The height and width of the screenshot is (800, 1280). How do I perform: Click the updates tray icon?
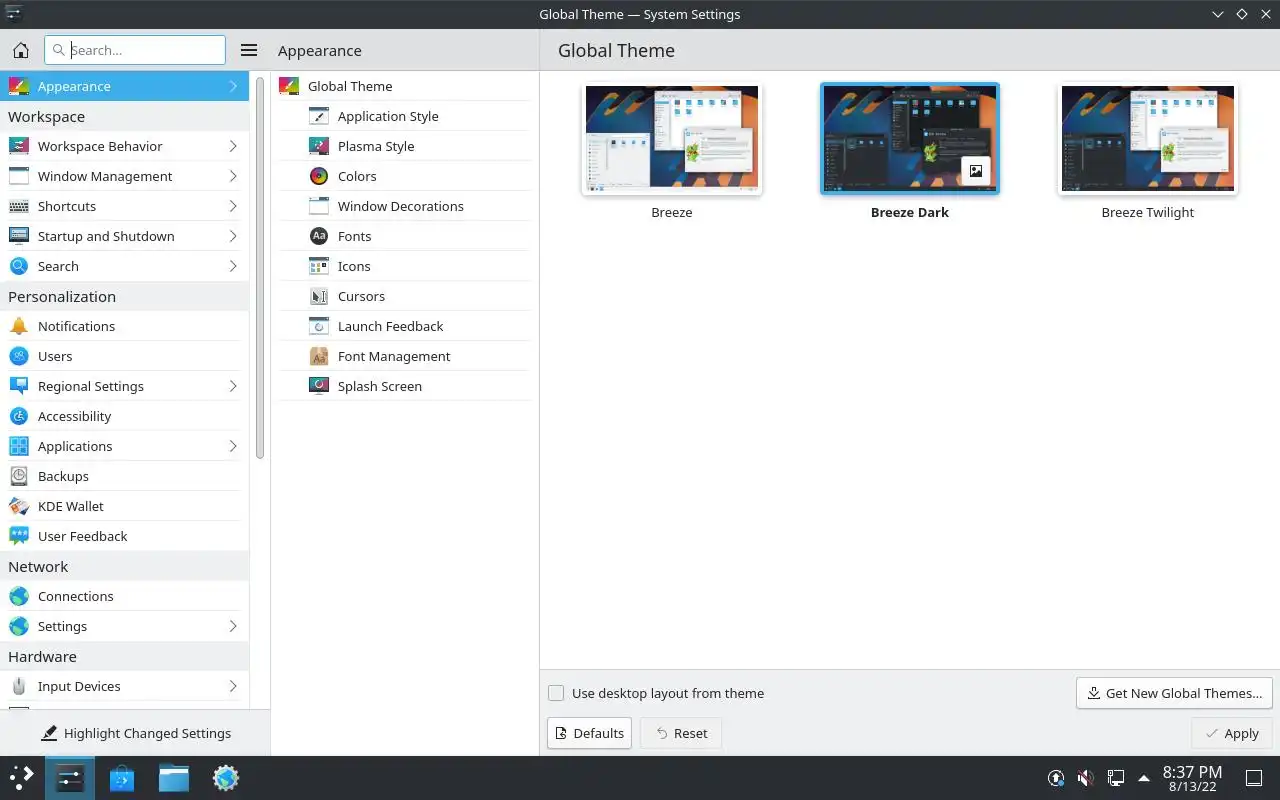pyautogui.click(x=1056, y=778)
